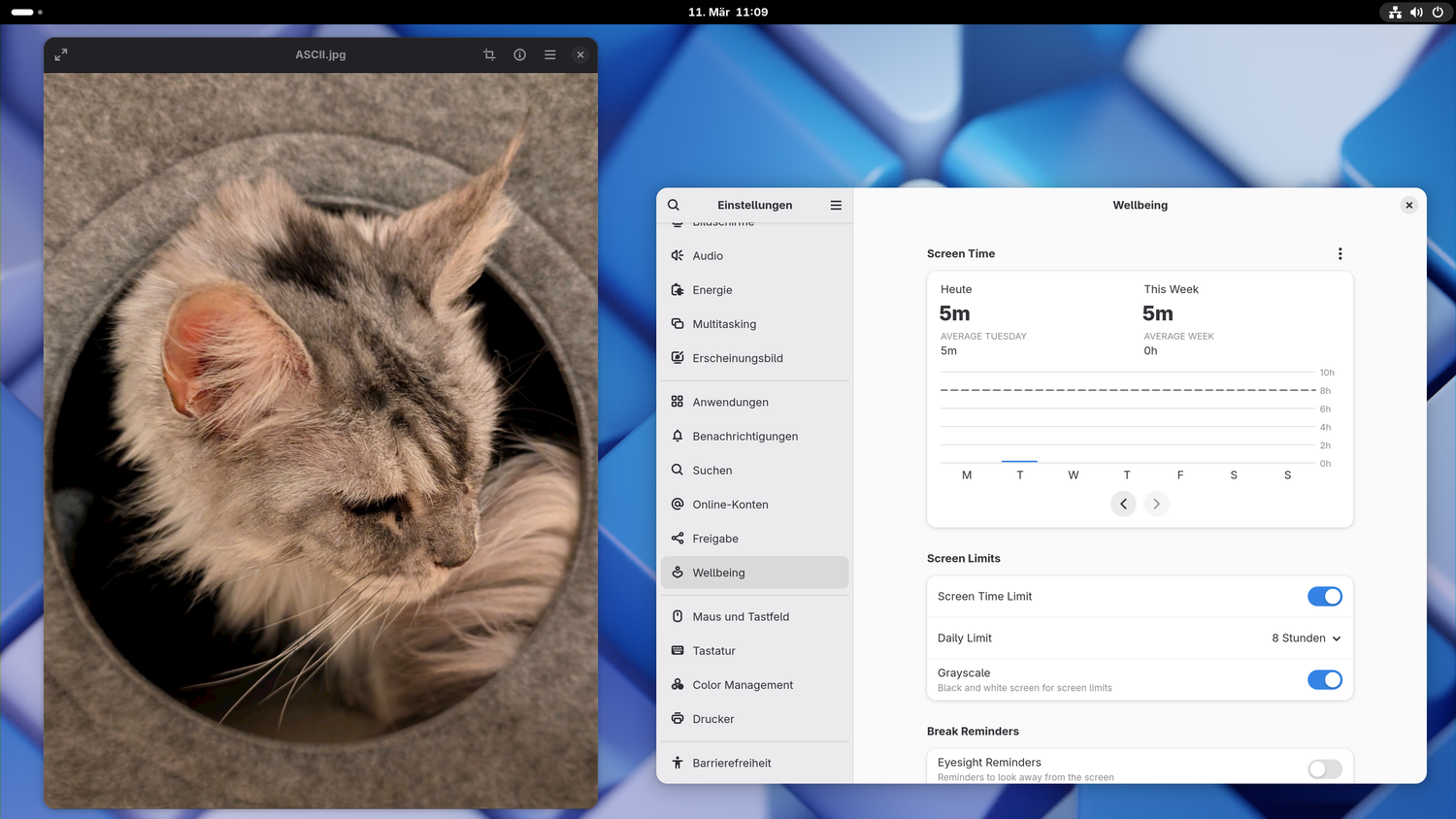Select Audio in the settings sidebar
Viewport: 1456px width, 819px height.
(x=706, y=255)
